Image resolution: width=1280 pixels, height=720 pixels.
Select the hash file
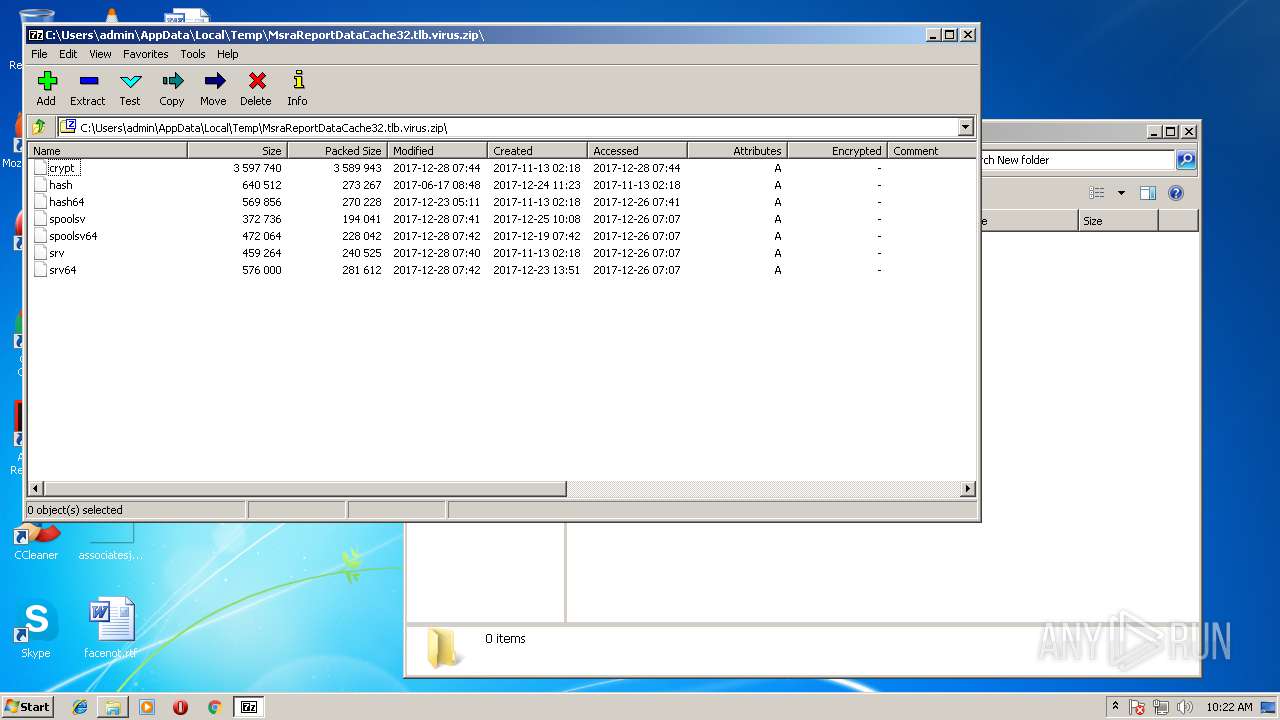[x=60, y=185]
